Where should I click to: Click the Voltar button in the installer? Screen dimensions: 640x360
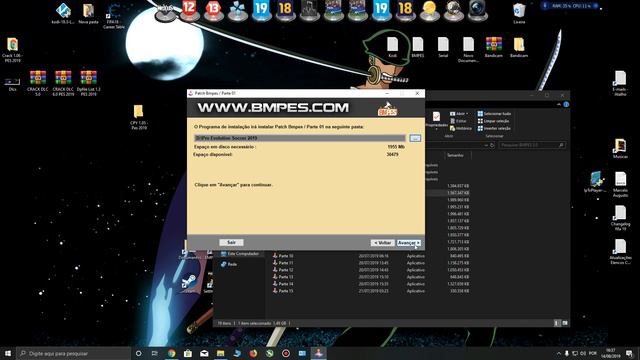(x=383, y=243)
